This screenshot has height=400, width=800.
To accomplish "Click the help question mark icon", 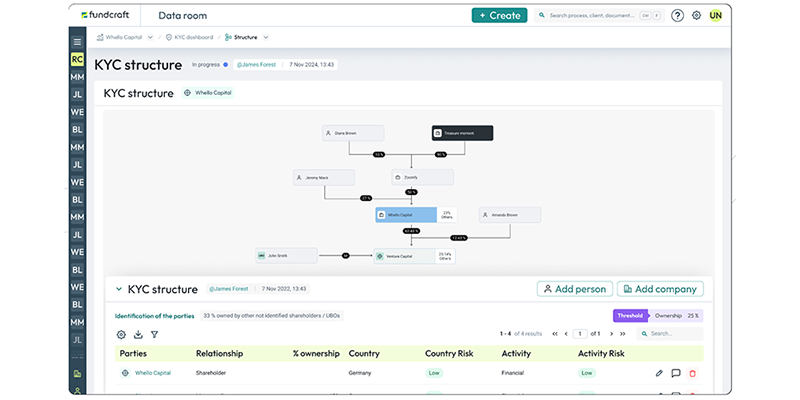I will coord(677,16).
